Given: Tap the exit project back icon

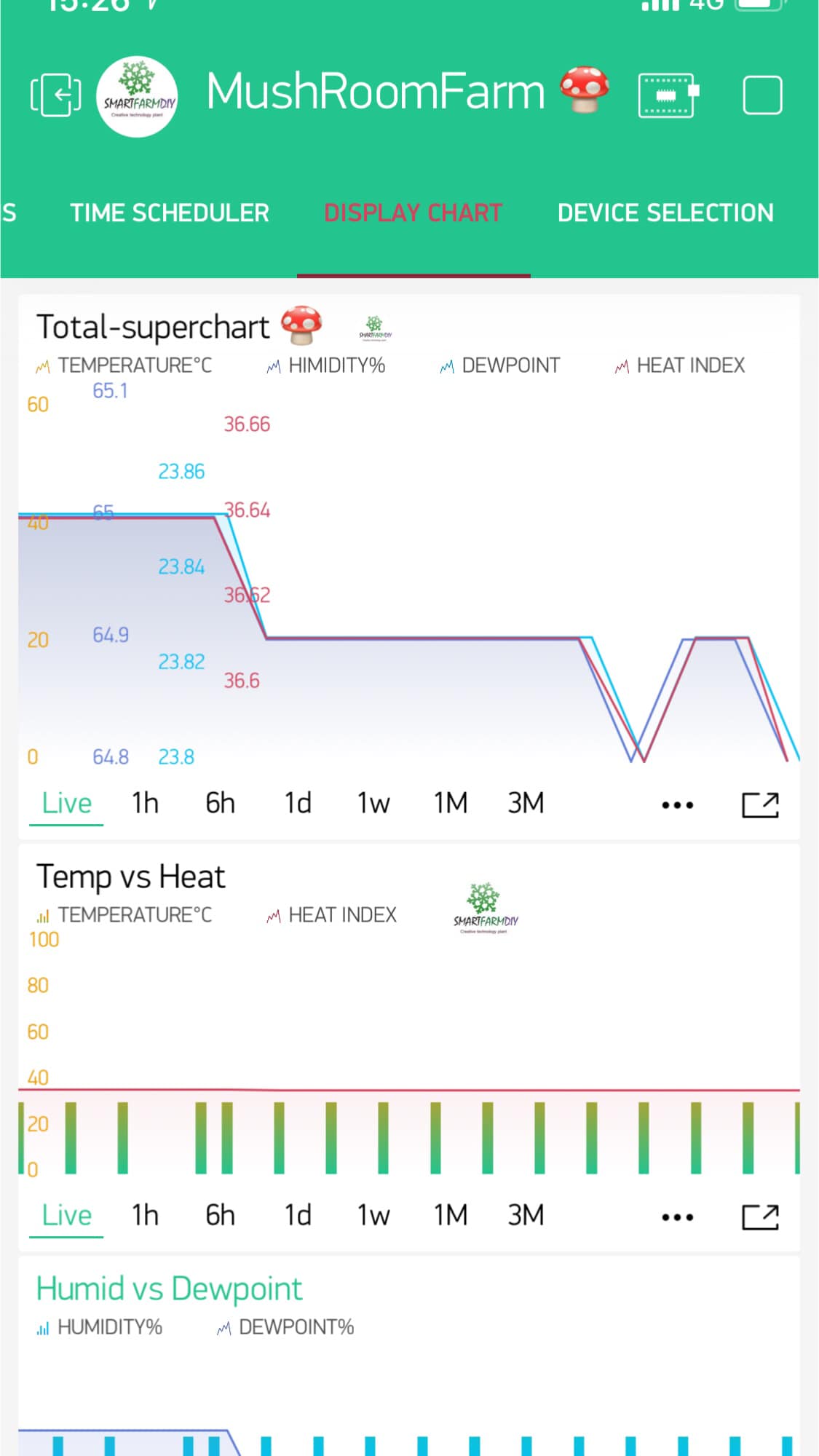Looking at the screenshot, I should [x=55, y=95].
